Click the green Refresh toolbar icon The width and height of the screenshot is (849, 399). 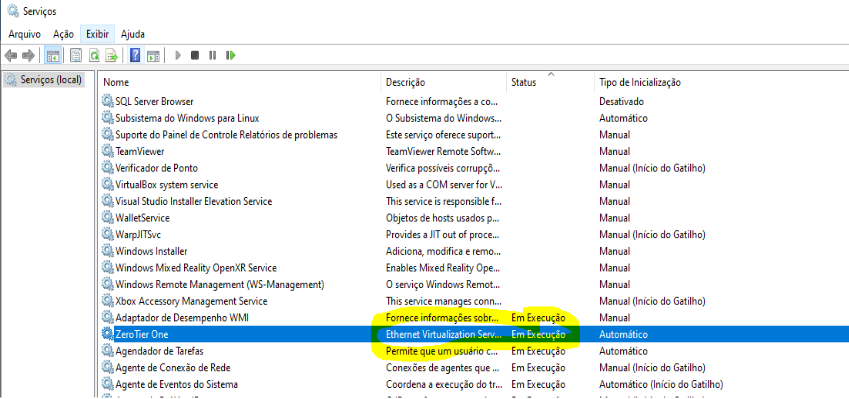[x=94, y=55]
